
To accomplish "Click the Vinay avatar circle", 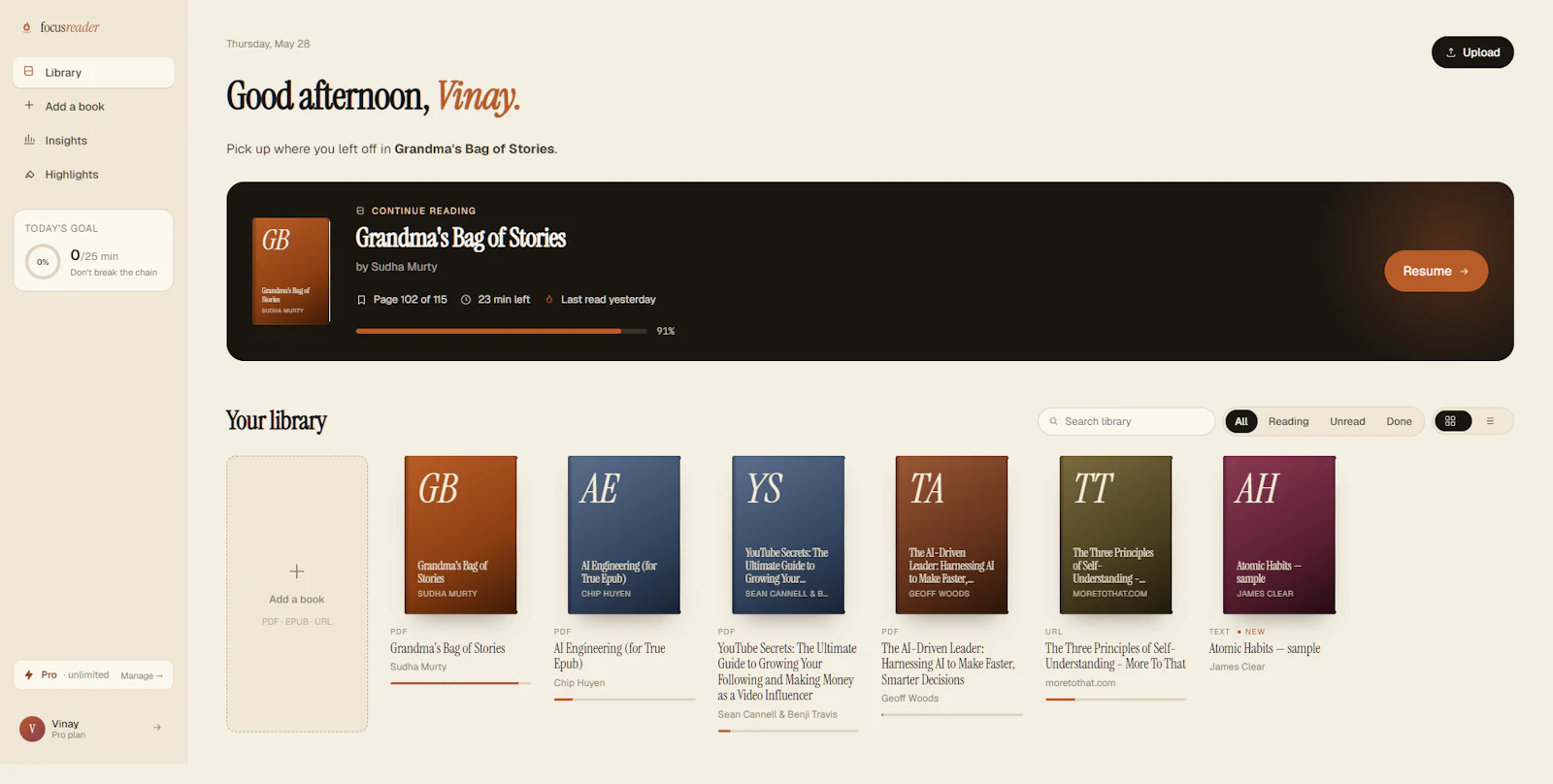I will pyautogui.click(x=32, y=729).
